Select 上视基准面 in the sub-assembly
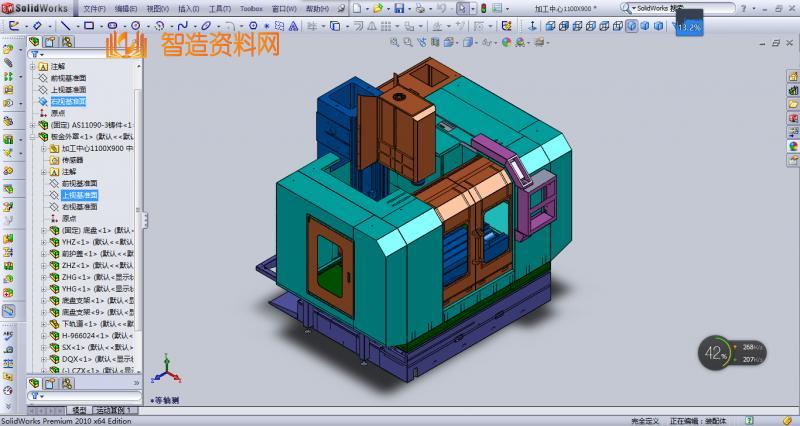 [79, 195]
